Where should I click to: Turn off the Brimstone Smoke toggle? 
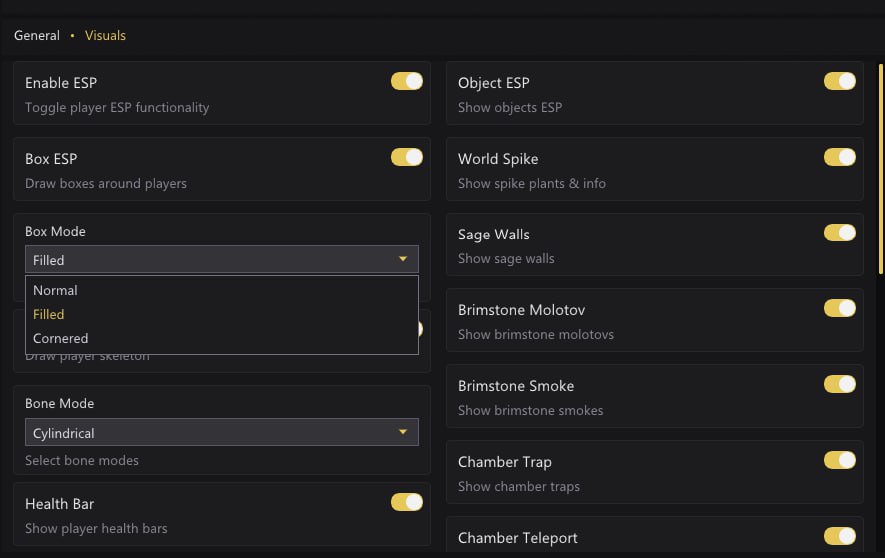(839, 384)
